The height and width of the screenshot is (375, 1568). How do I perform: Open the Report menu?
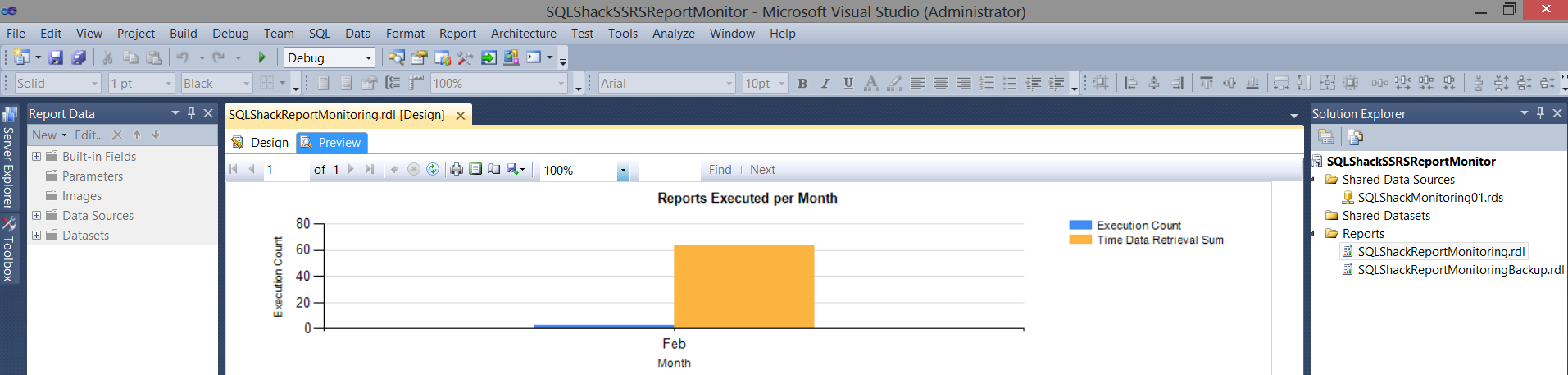point(457,34)
